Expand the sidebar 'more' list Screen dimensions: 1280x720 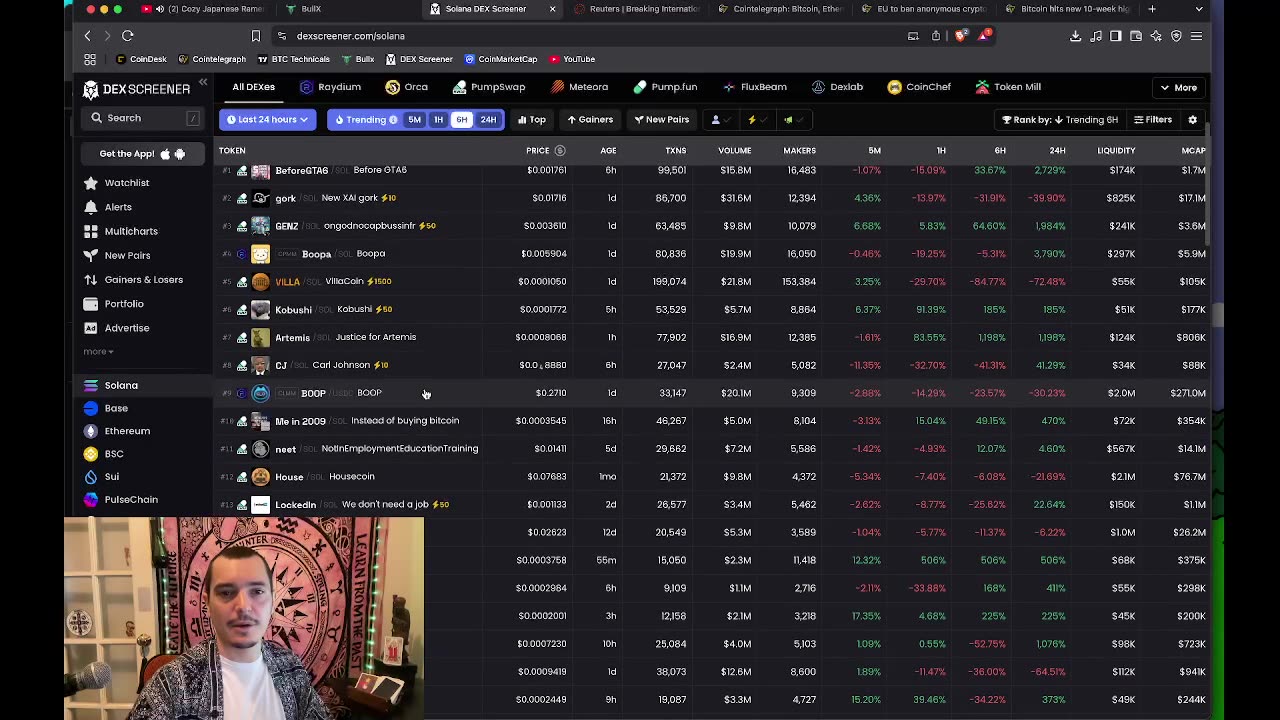point(98,352)
